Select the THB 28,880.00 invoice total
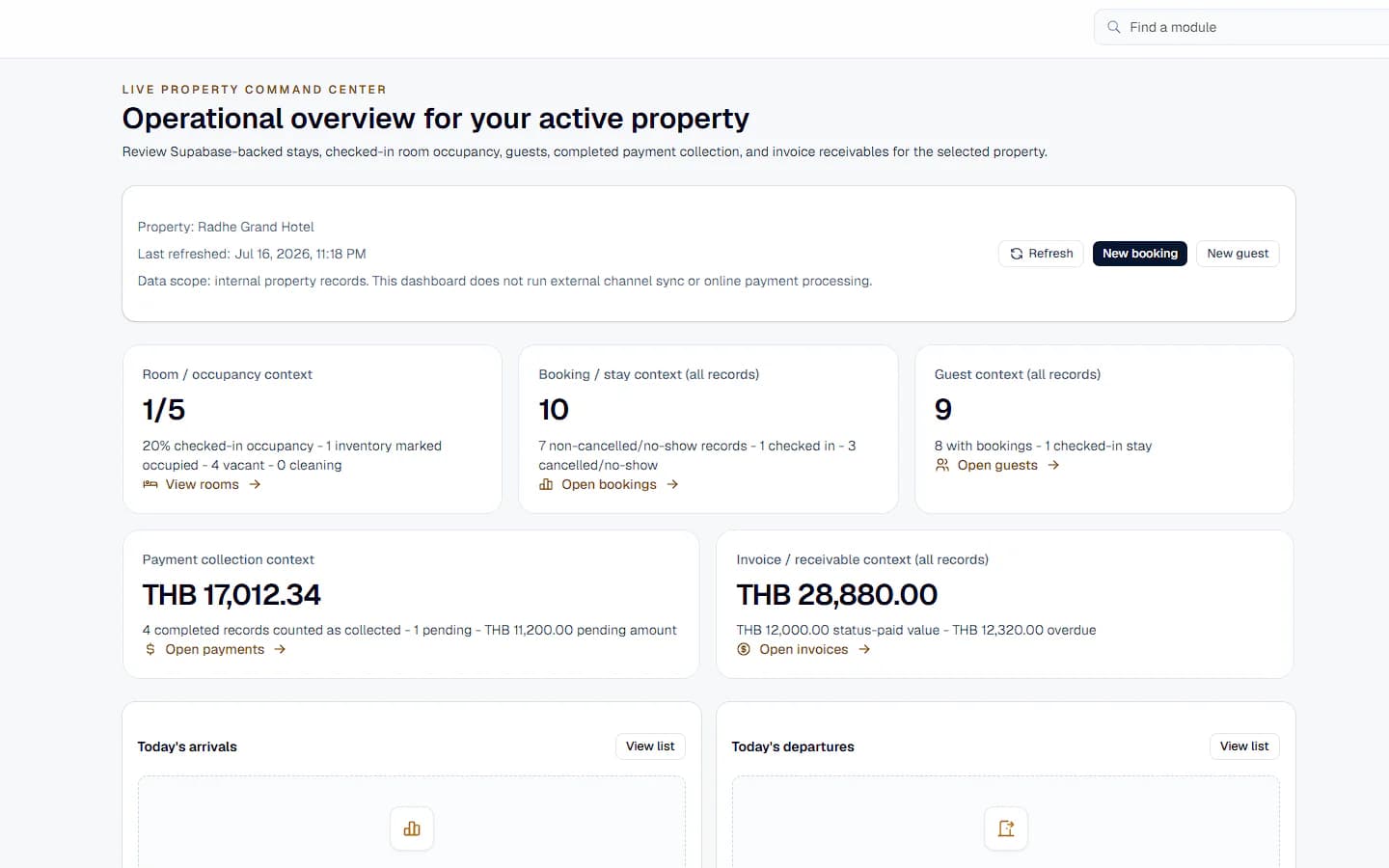 837,595
